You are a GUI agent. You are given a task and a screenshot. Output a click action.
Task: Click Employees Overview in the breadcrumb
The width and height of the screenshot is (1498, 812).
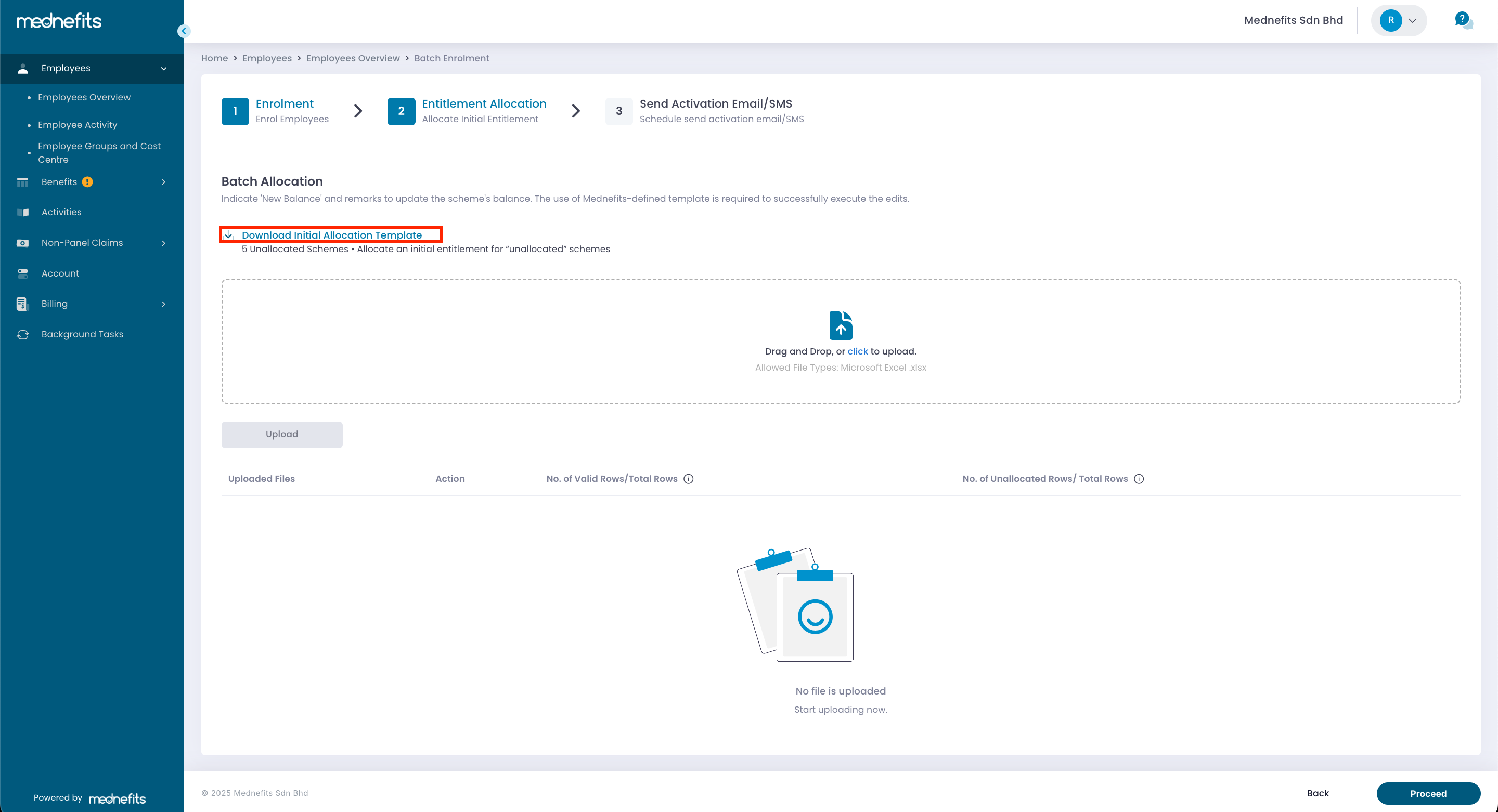(x=353, y=58)
